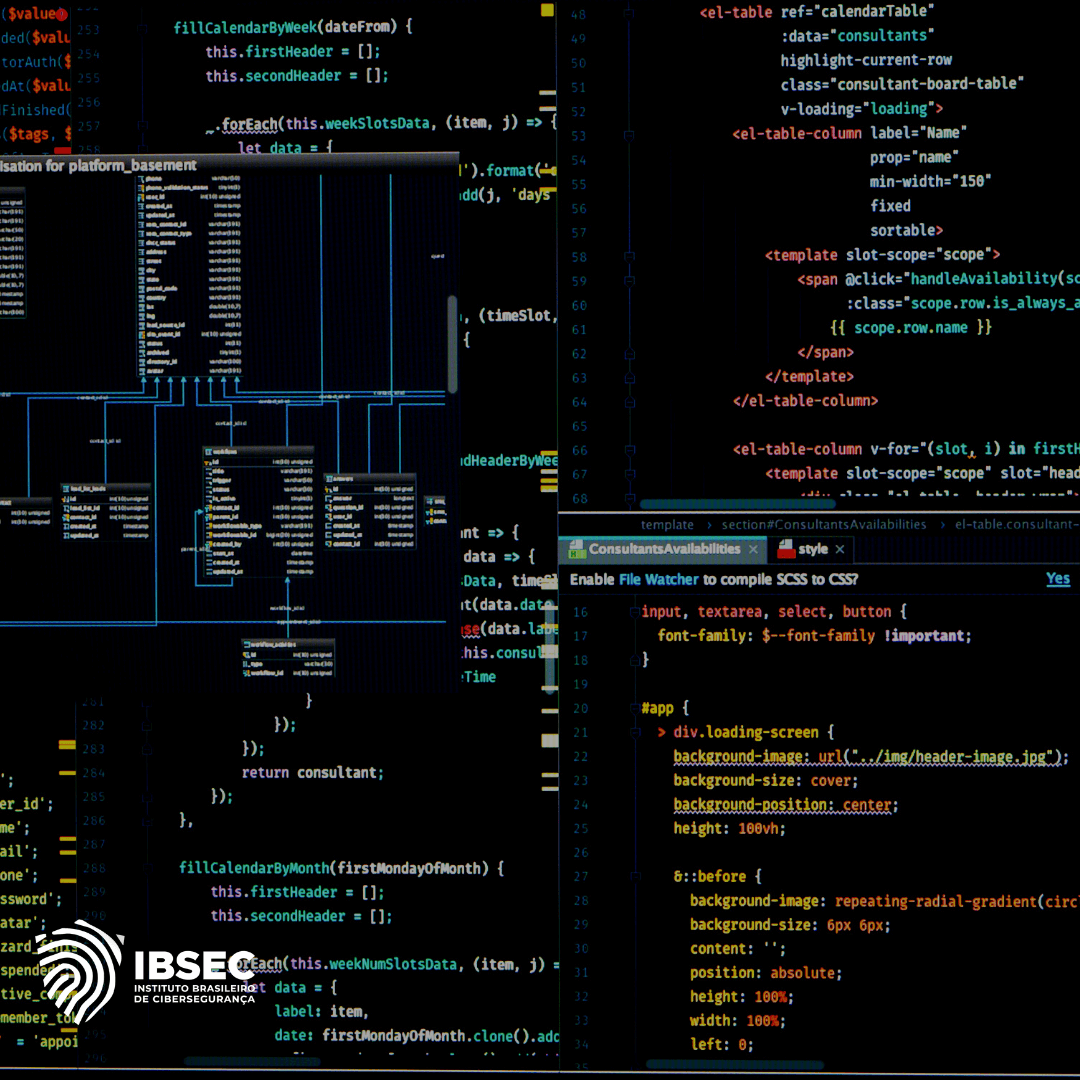Click the 'sortable>' attribute

point(906,230)
